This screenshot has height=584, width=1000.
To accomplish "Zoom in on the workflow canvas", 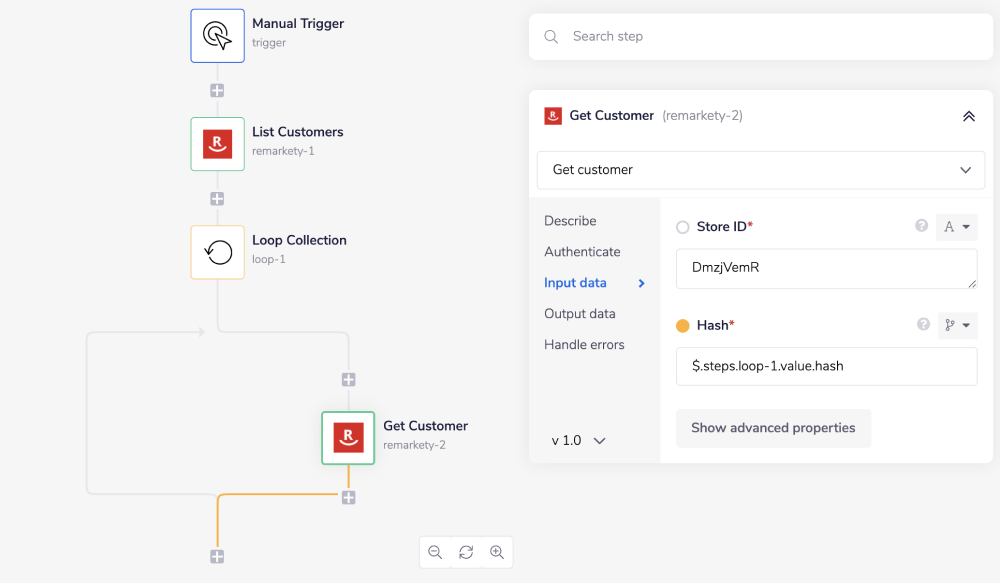I will coord(497,552).
